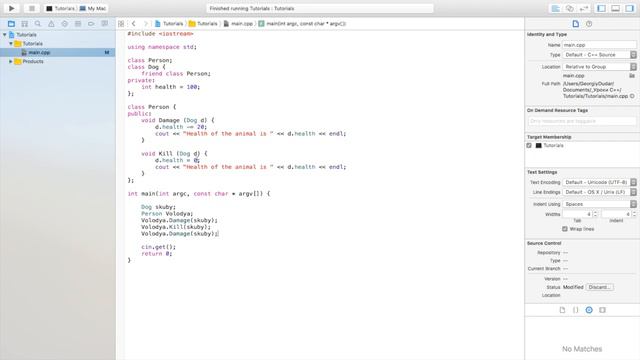Click activity status Finished running Tutorials
Image resolution: width=640 pixels, height=360 pixels.
320,8
